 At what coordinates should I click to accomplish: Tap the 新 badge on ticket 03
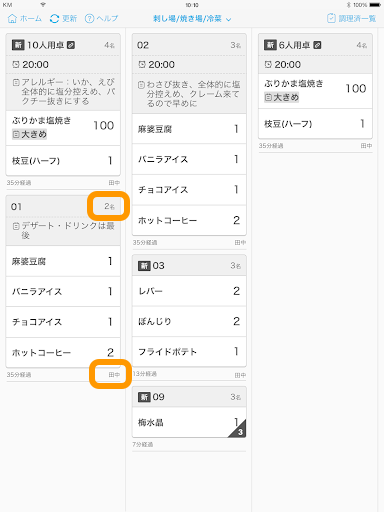[144, 266]
